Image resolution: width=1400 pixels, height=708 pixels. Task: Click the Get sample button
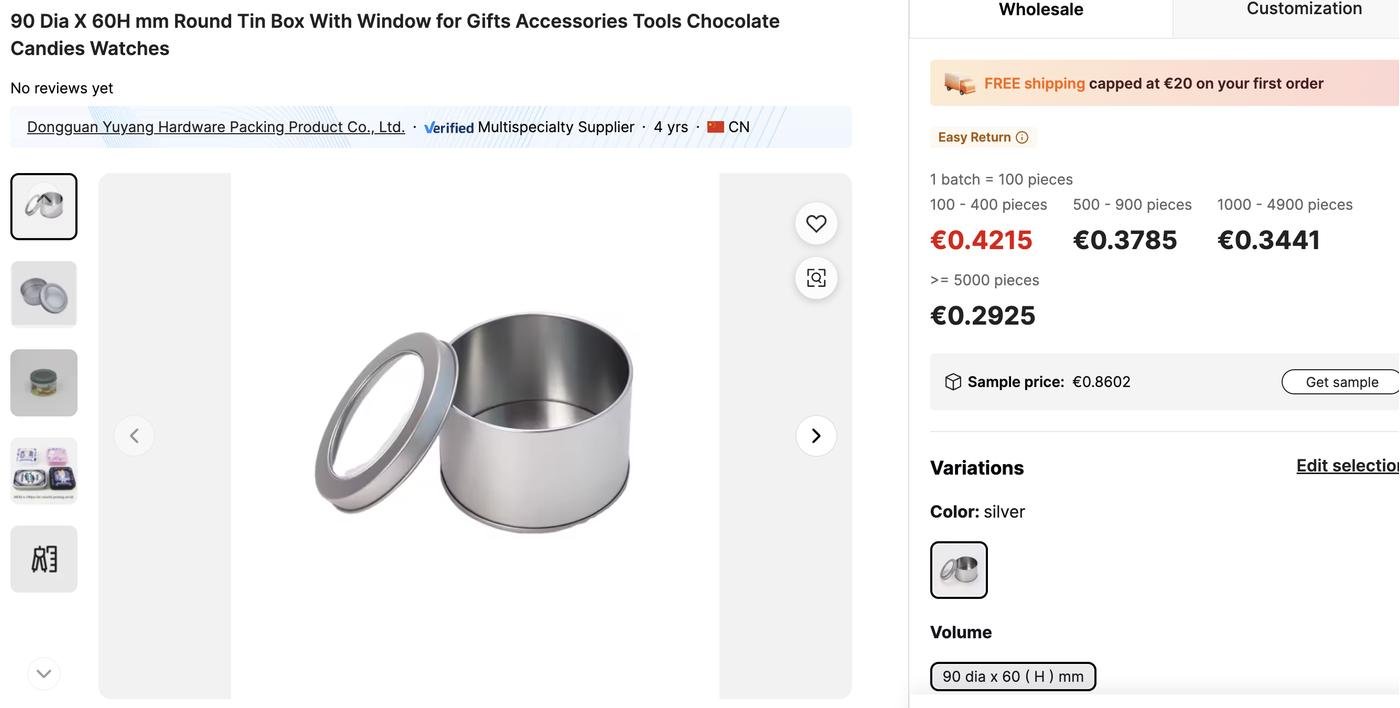(x=1341, y=382)
